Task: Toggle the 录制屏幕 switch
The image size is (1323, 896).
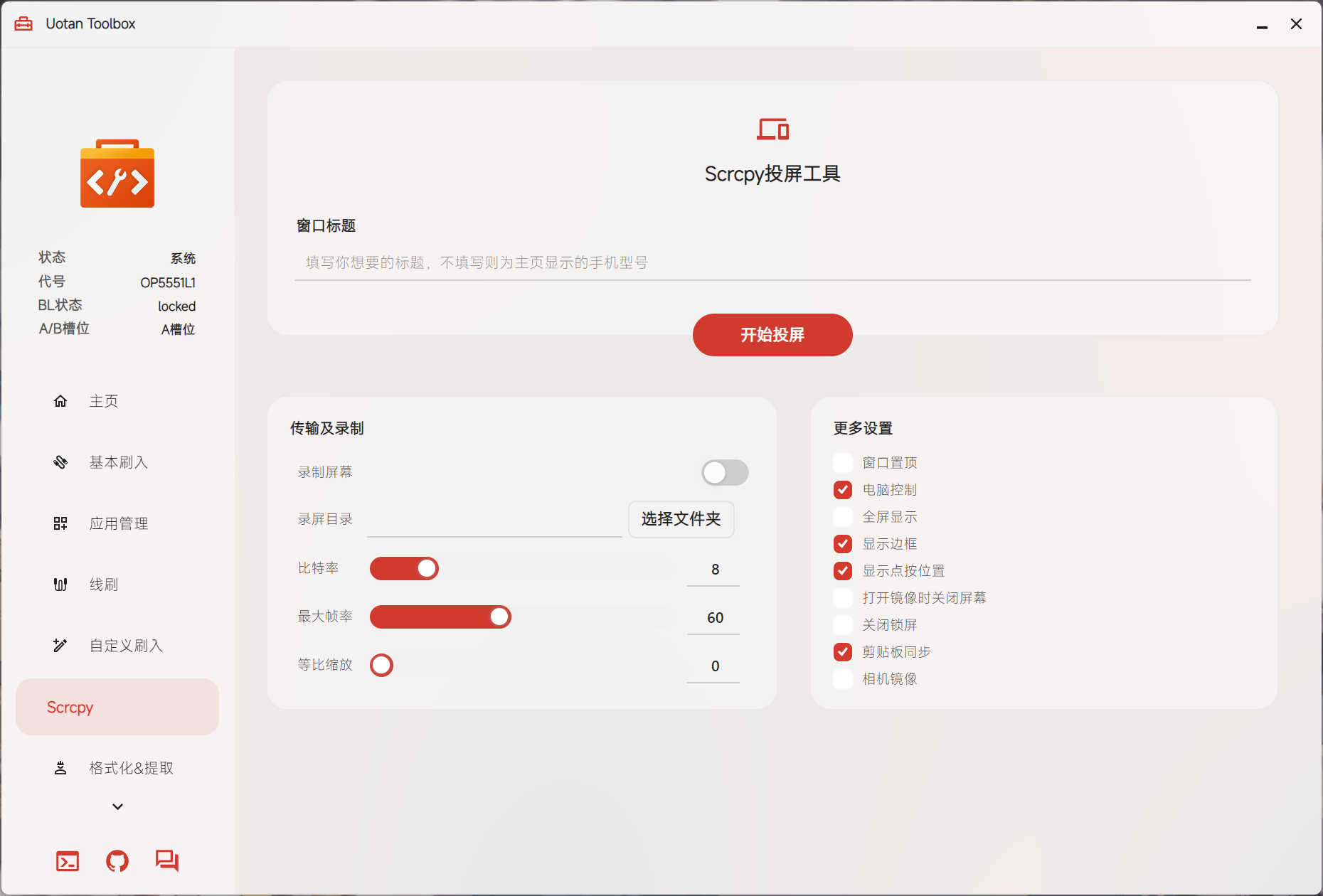Action: 725,472
